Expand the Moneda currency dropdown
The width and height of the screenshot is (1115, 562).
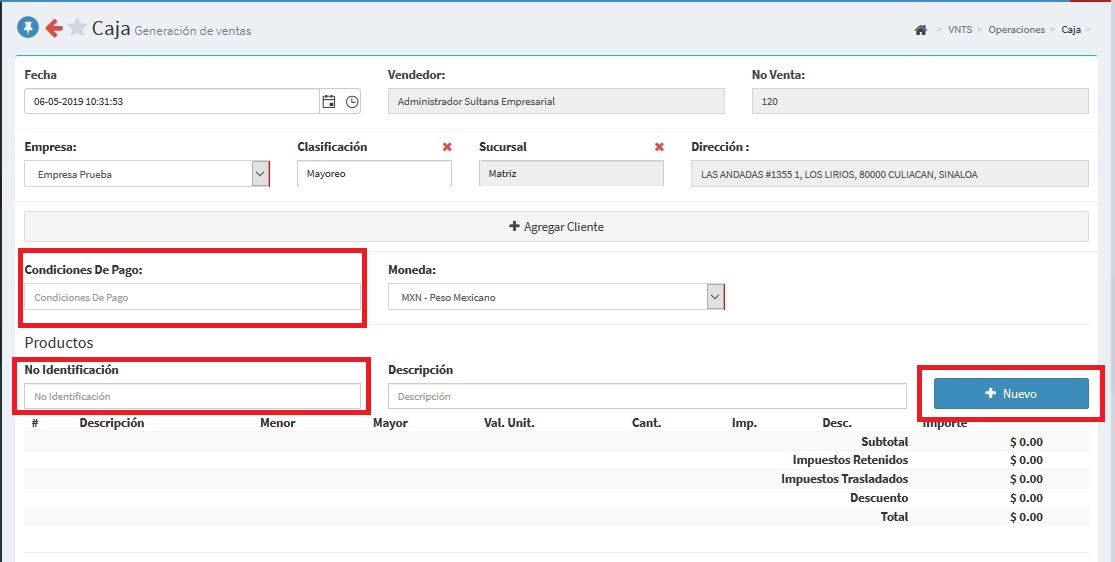pos(714,297)
